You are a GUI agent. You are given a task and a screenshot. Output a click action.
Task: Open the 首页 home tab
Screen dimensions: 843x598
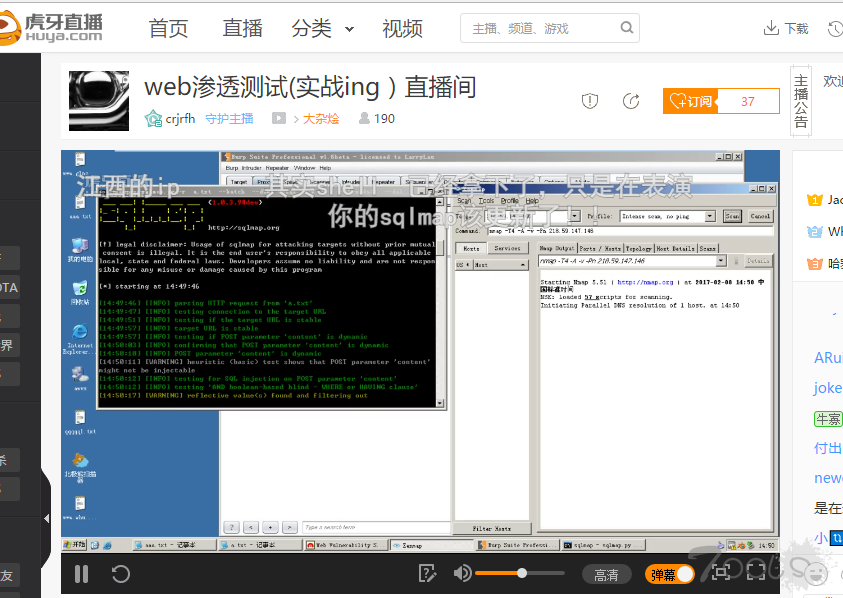pyautogui.click(x=168, y=29)
